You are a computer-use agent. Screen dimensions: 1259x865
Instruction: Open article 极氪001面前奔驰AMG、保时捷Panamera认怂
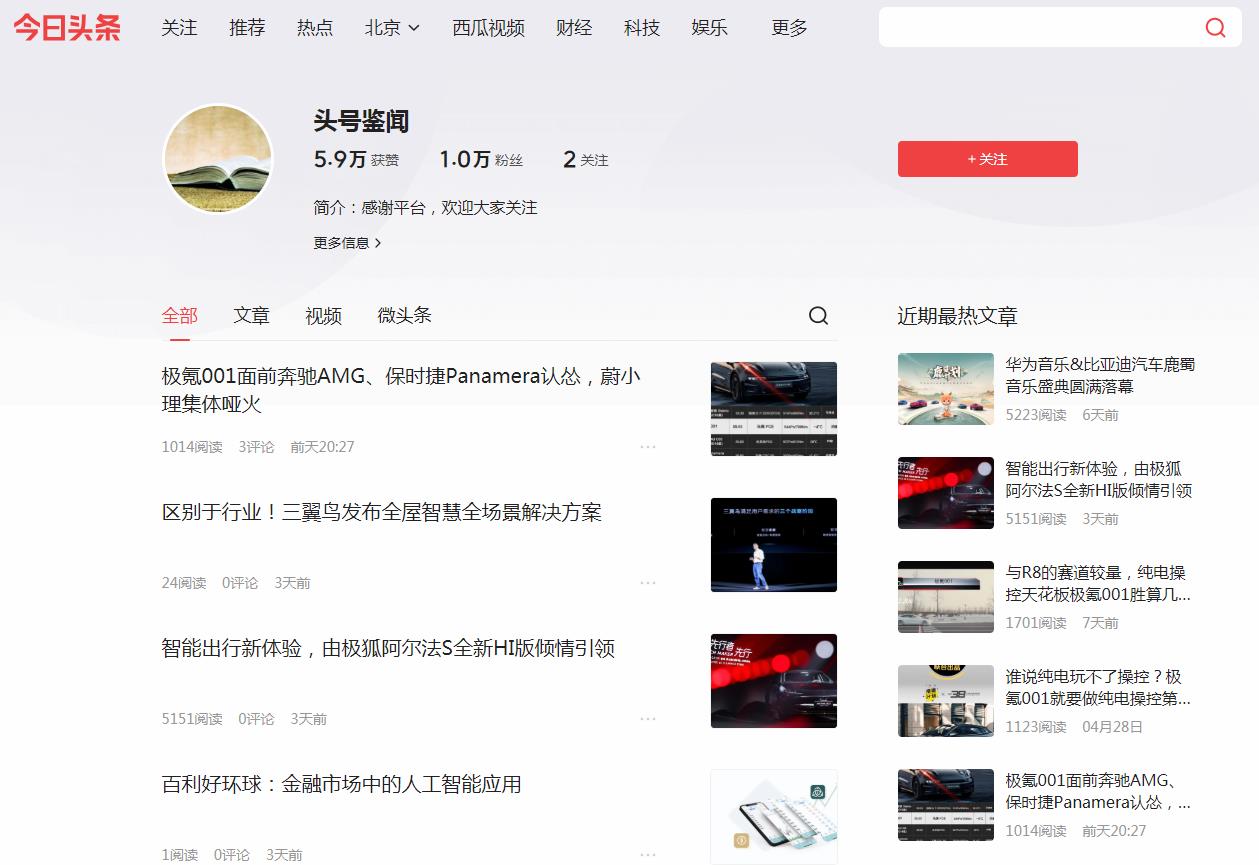tap(401, 390)
